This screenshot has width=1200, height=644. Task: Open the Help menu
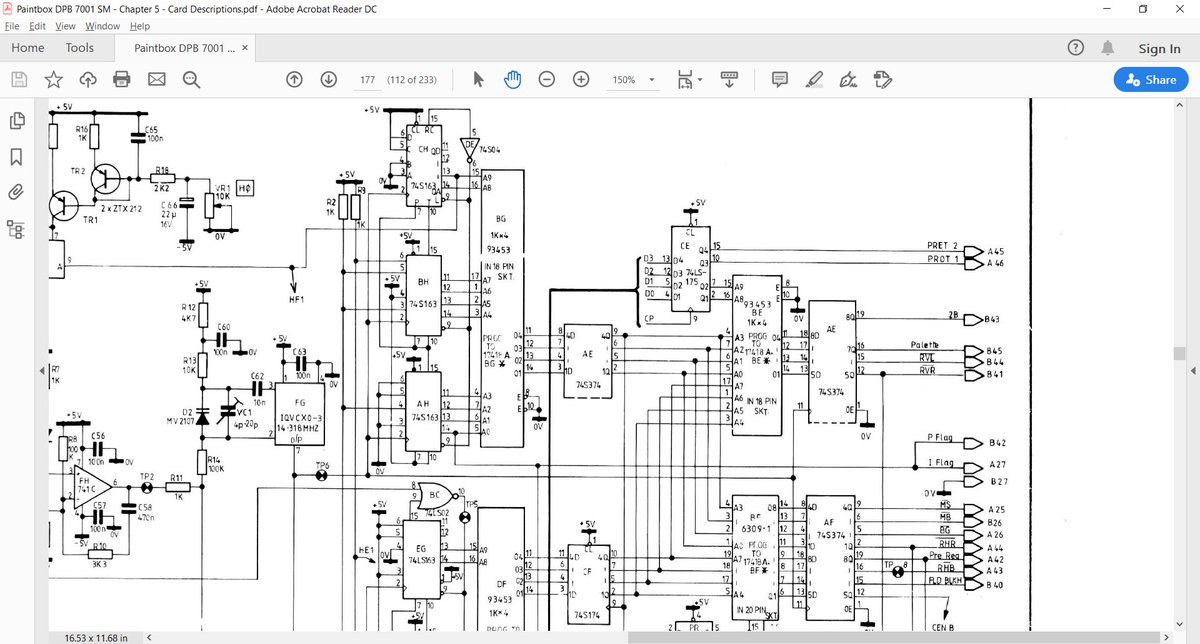(x=140, y=26)
